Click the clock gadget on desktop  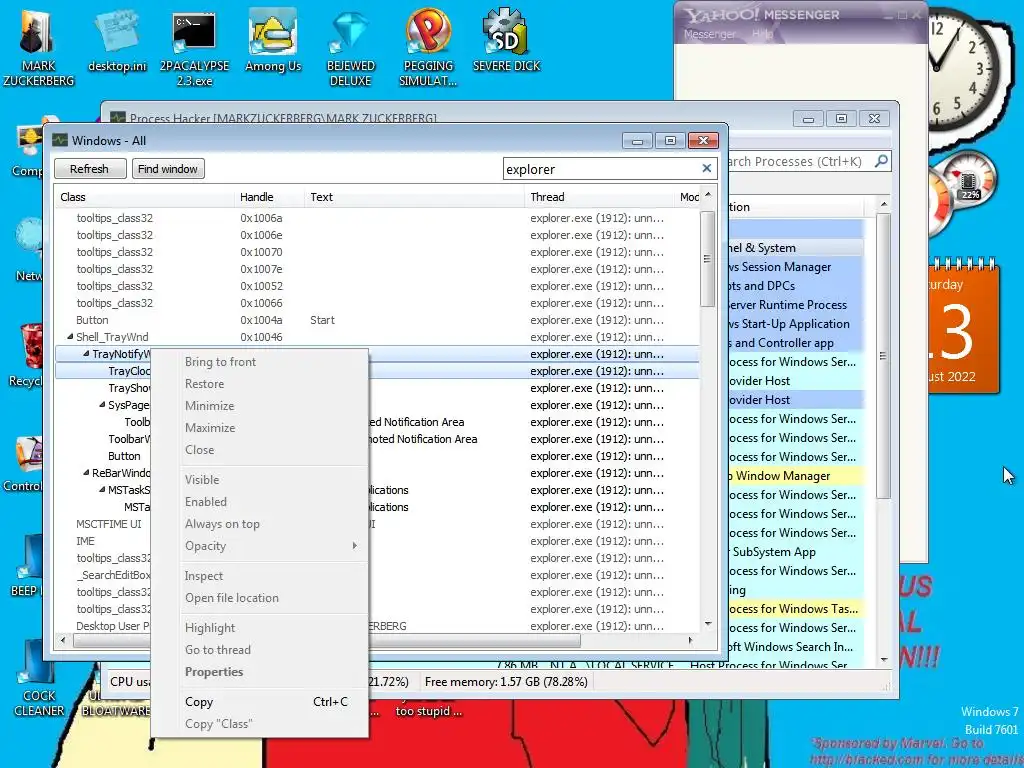click(963, 69)
